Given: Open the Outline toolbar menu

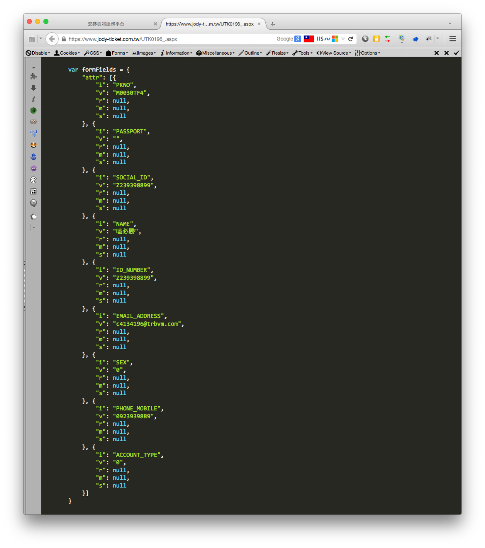Looking at the screenshot, I should pyautogui.click(x=251, y=53).
